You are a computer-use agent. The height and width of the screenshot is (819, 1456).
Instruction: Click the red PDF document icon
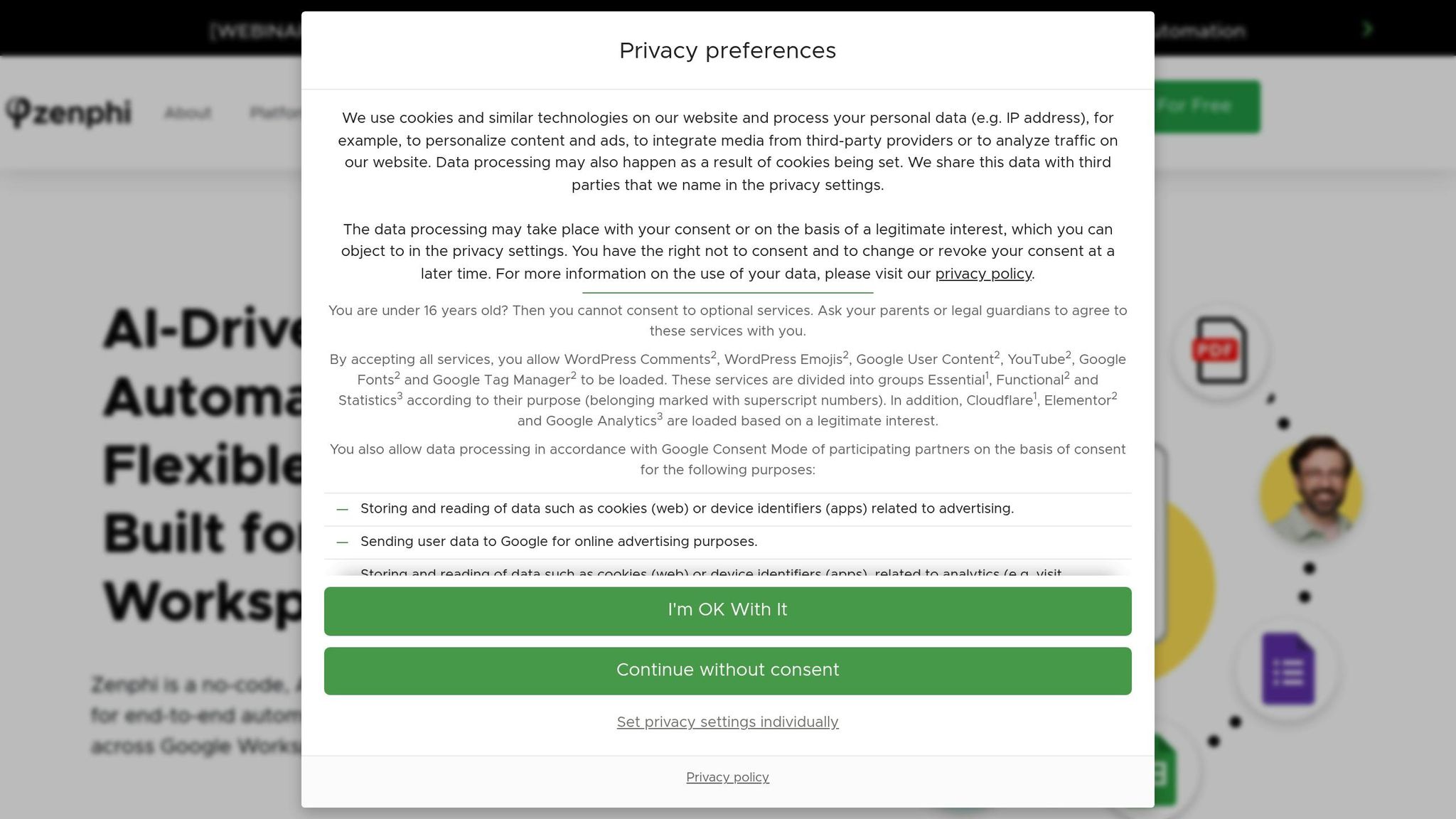(x=1219, y=350)
